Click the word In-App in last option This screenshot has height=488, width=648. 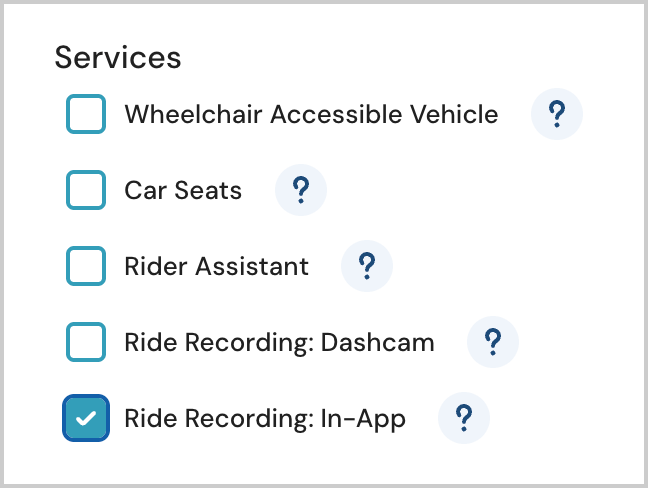point(364,418)
